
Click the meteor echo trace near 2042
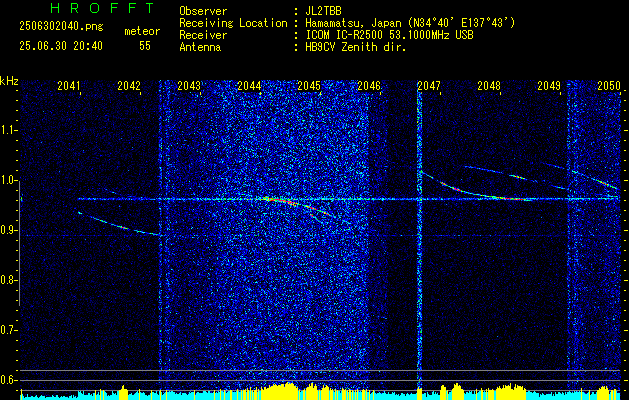[120, 226]
